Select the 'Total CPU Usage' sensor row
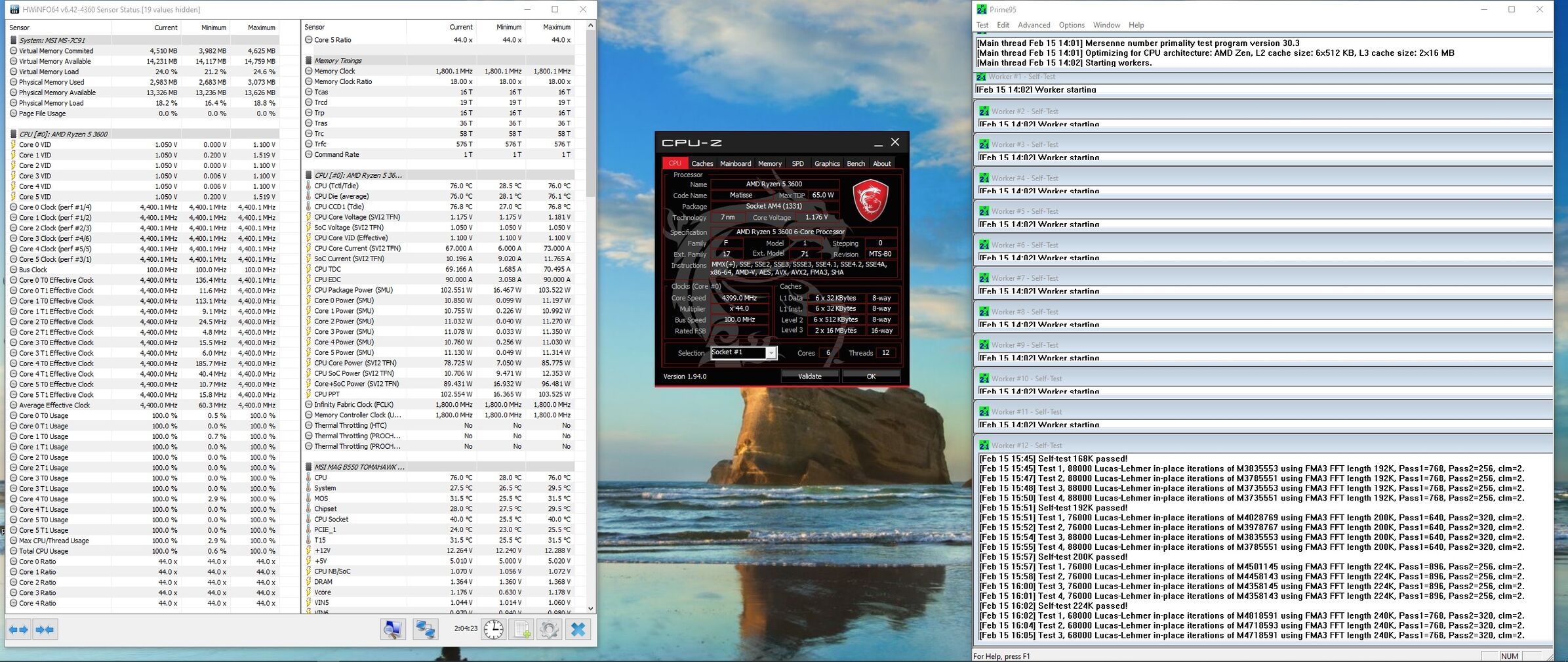This screenshot has height=662, width=1568. tap(144, 551)
